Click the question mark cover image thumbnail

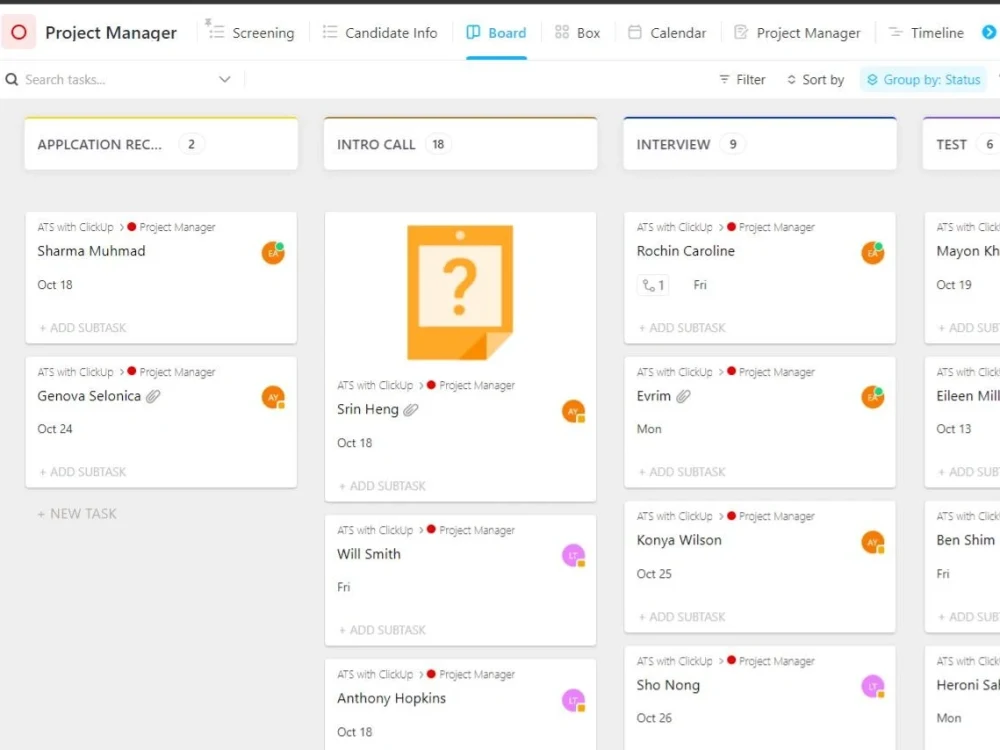(x=460, y=292)
